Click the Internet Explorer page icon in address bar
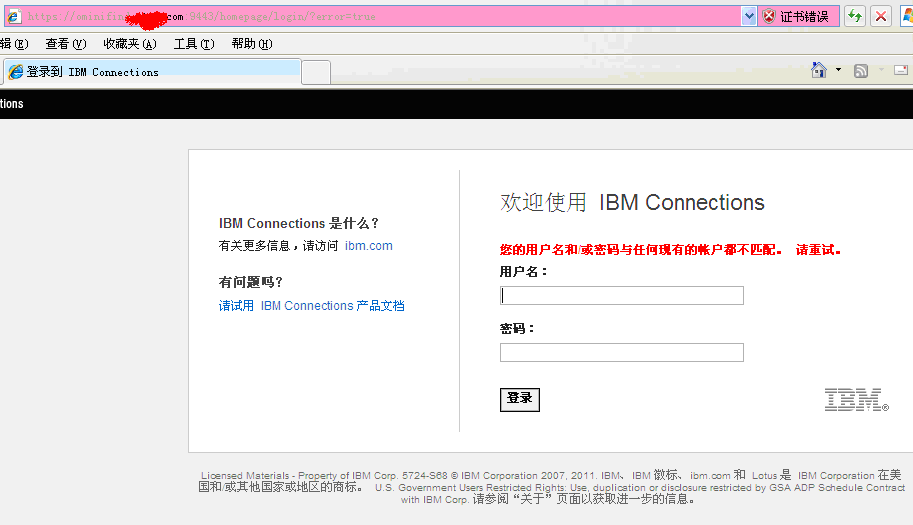 pos(14,16)
